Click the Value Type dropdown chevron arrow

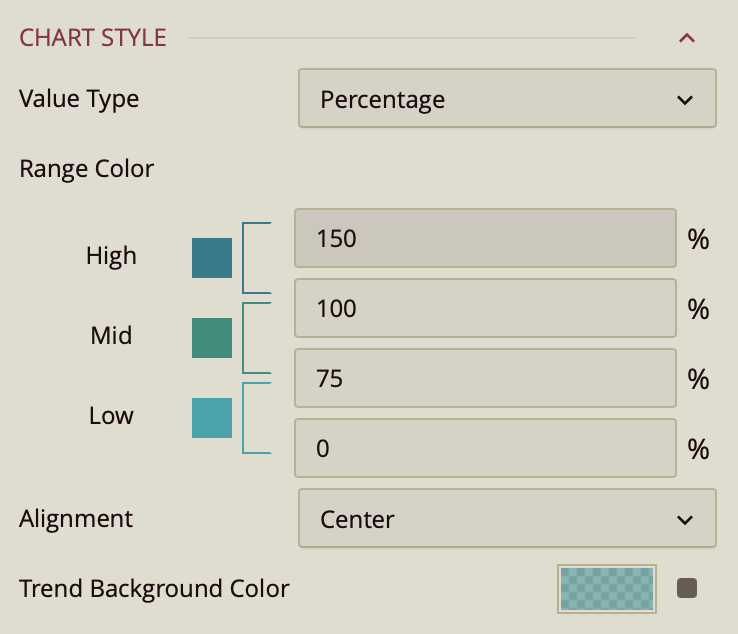click(685, 100)
